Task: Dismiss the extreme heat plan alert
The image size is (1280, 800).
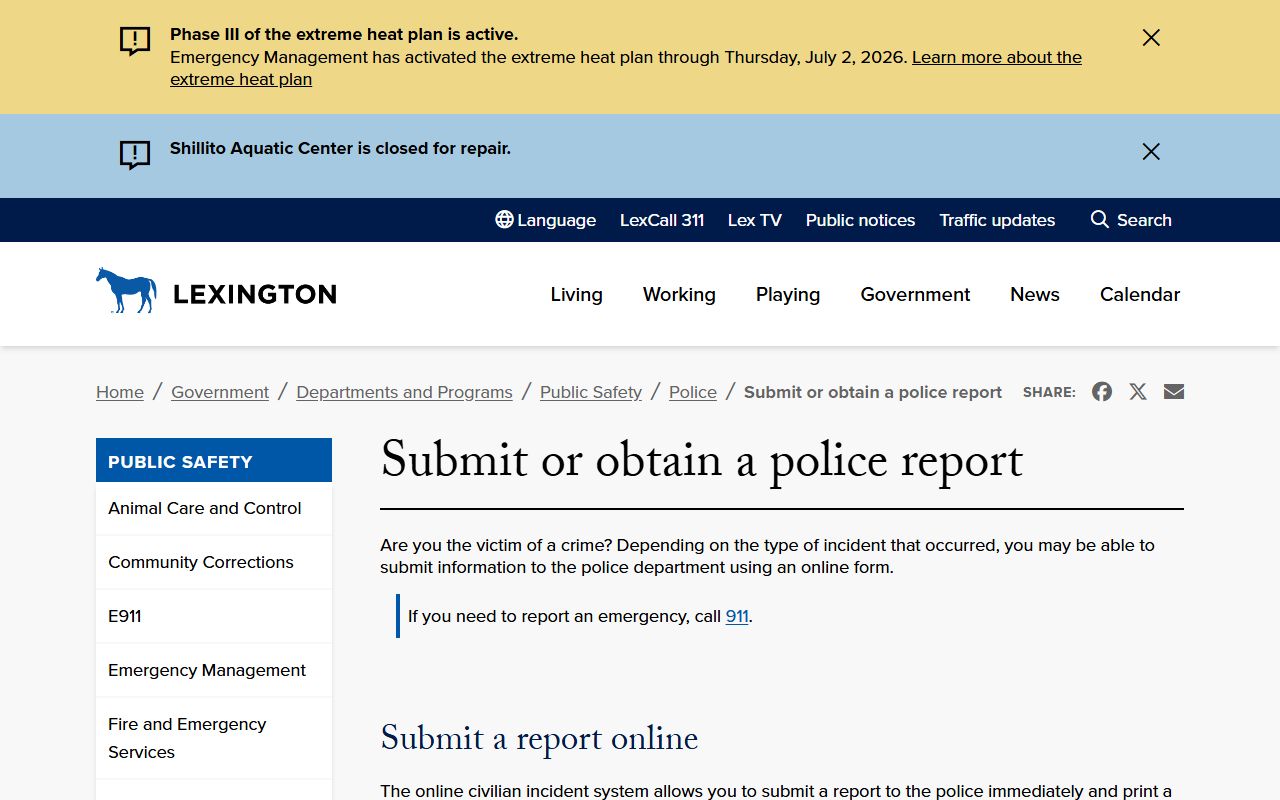Action: pos(1151,38)
